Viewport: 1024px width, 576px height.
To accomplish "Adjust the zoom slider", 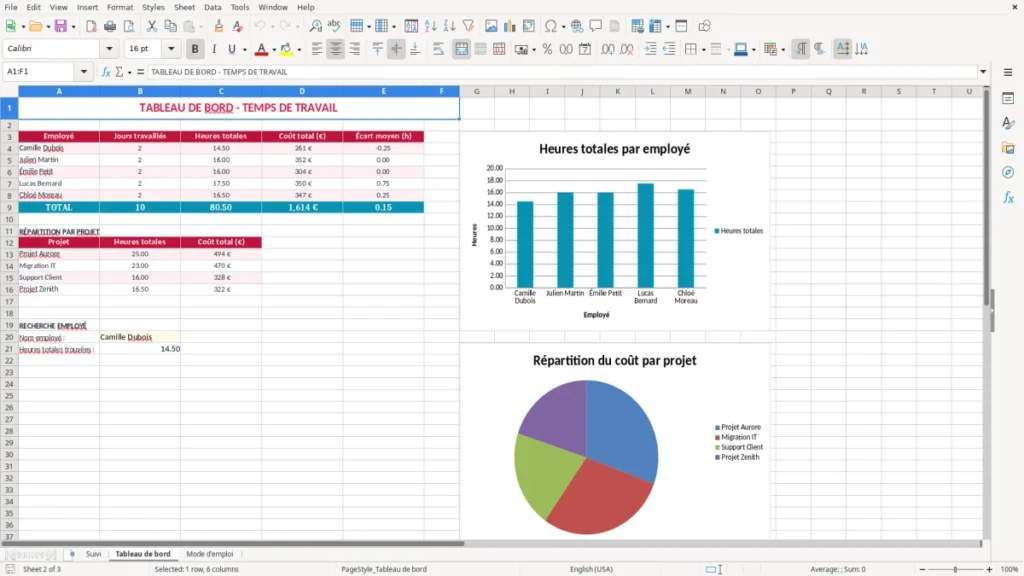I will [955, 569].
